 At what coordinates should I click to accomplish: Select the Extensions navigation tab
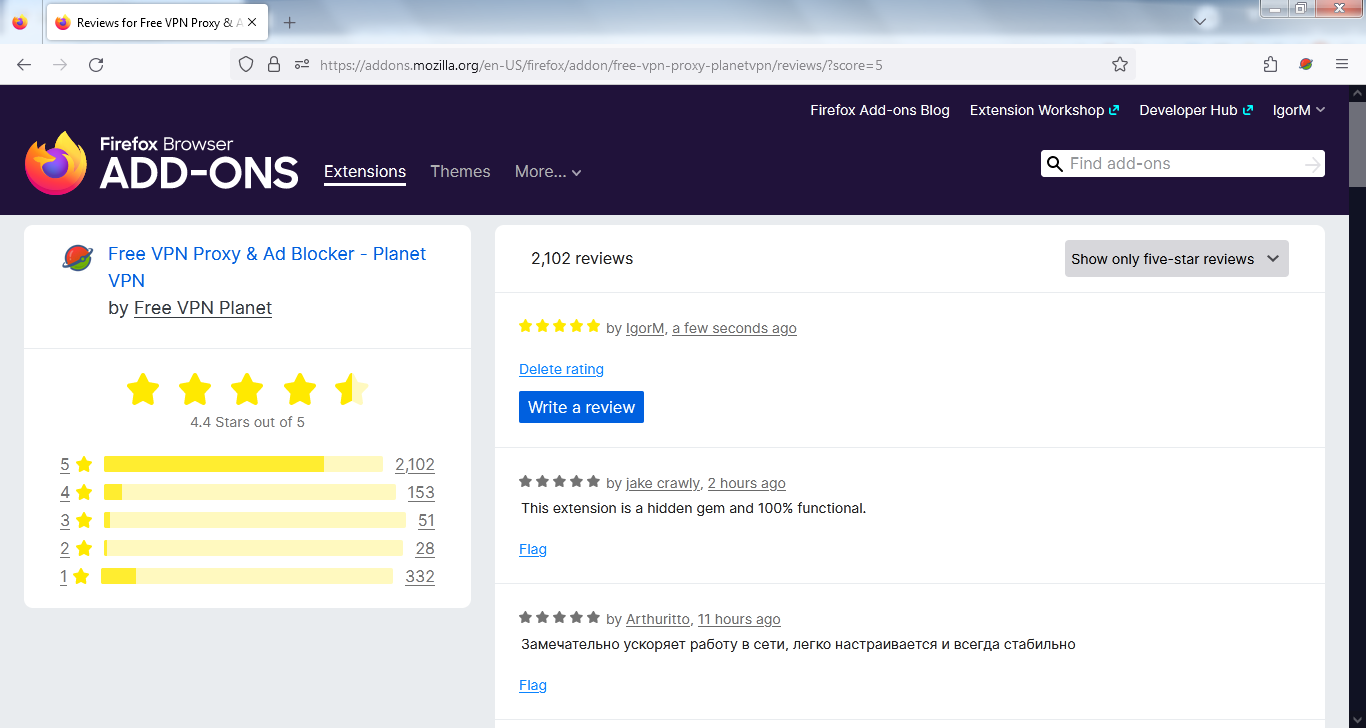365,172
